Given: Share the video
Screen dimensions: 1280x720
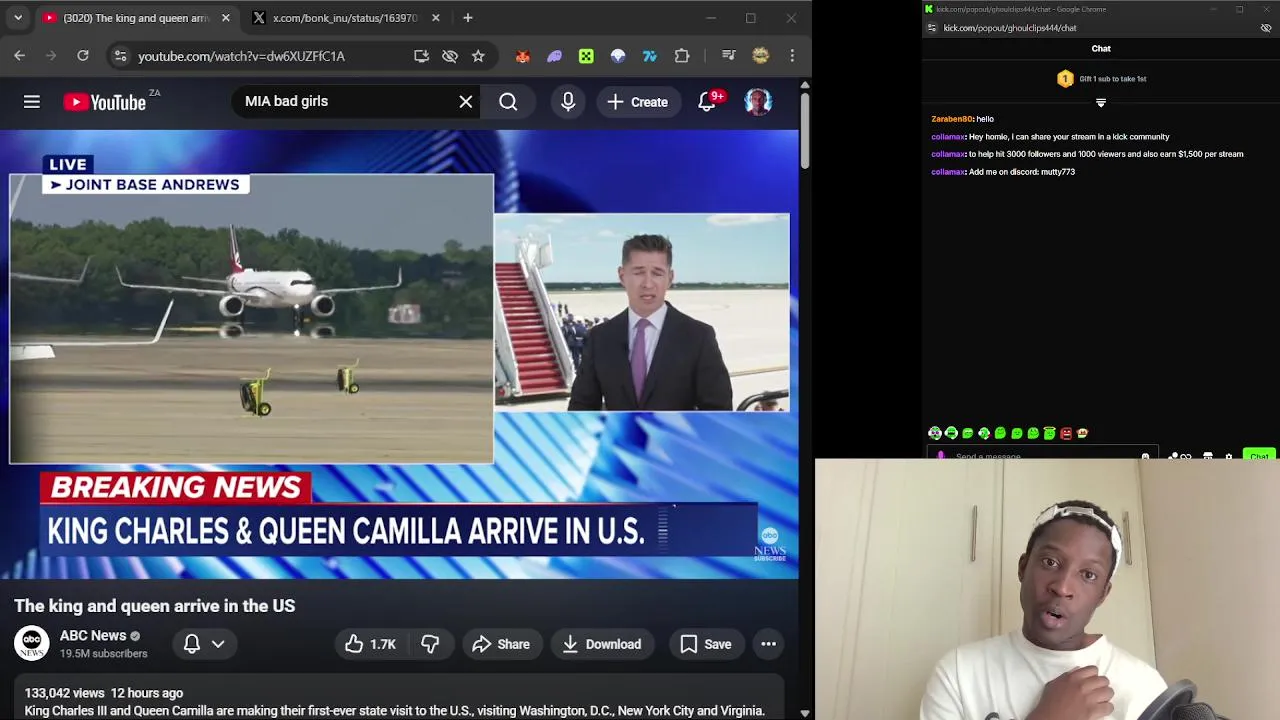Looking at the screenshot, I should (501, 644).
